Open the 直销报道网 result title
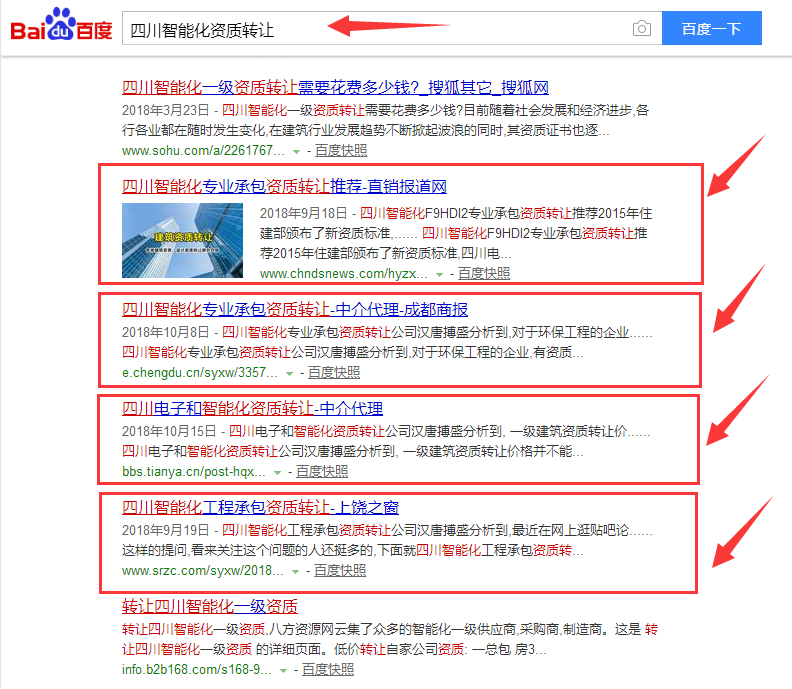 (284, 186)
